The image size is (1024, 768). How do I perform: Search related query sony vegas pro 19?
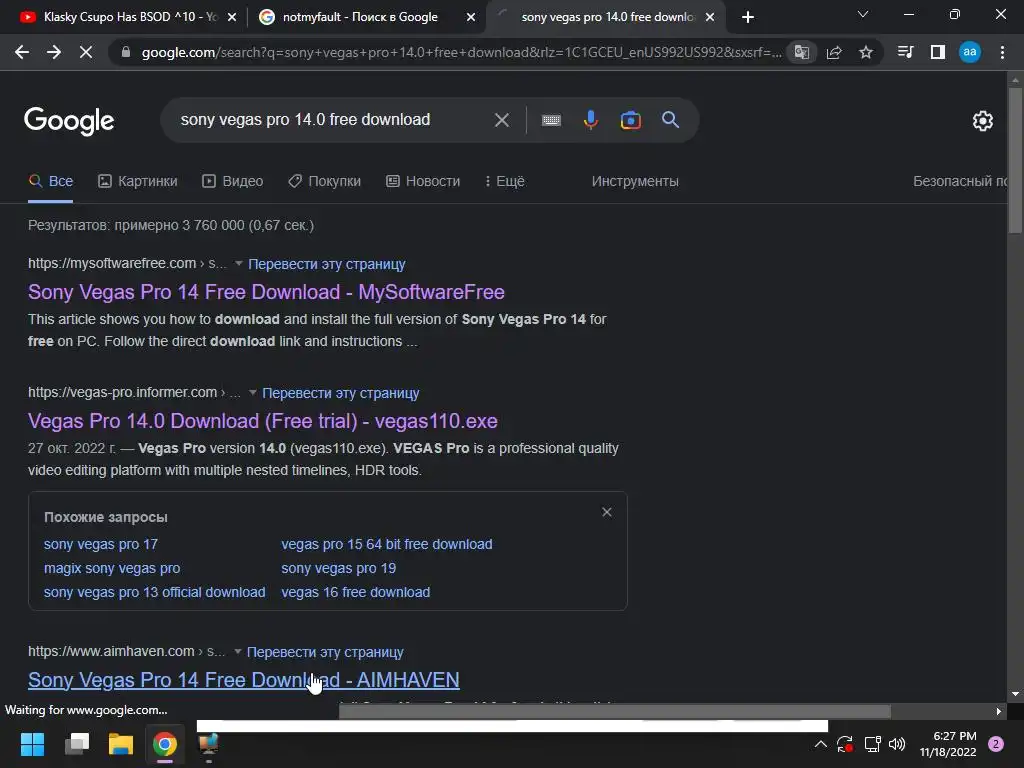point(338,568)
